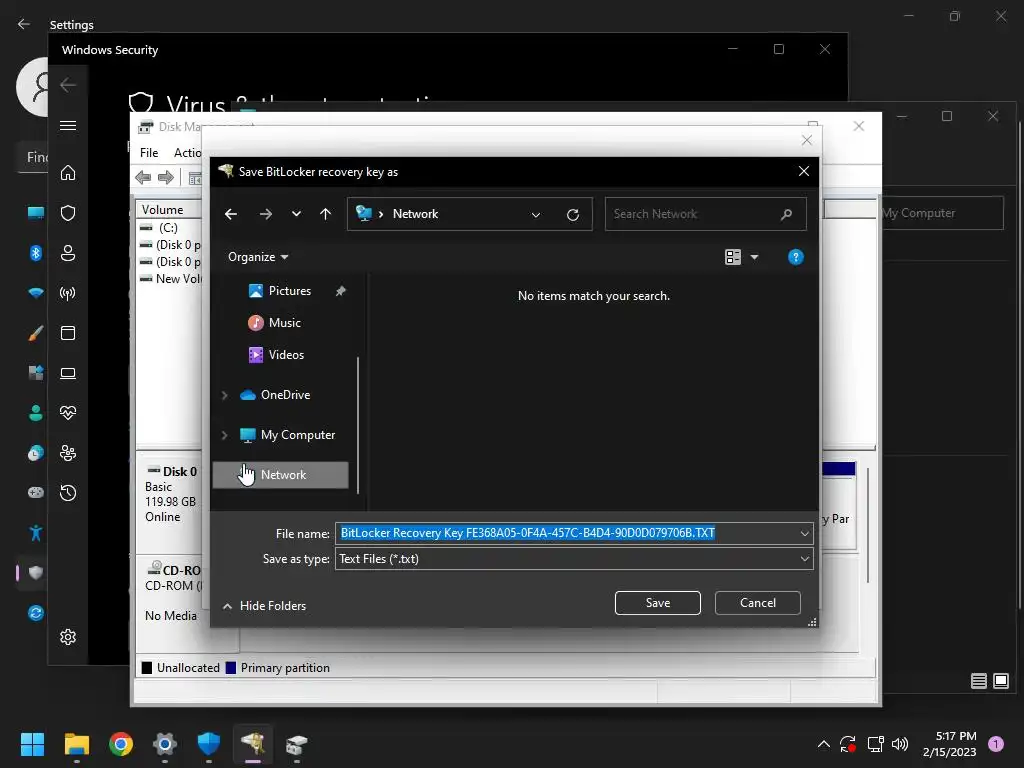The height and width of the screenshot is (768, 1024).
Task: Select (C:) volume in Disk Management
Action: pos(170,228)
